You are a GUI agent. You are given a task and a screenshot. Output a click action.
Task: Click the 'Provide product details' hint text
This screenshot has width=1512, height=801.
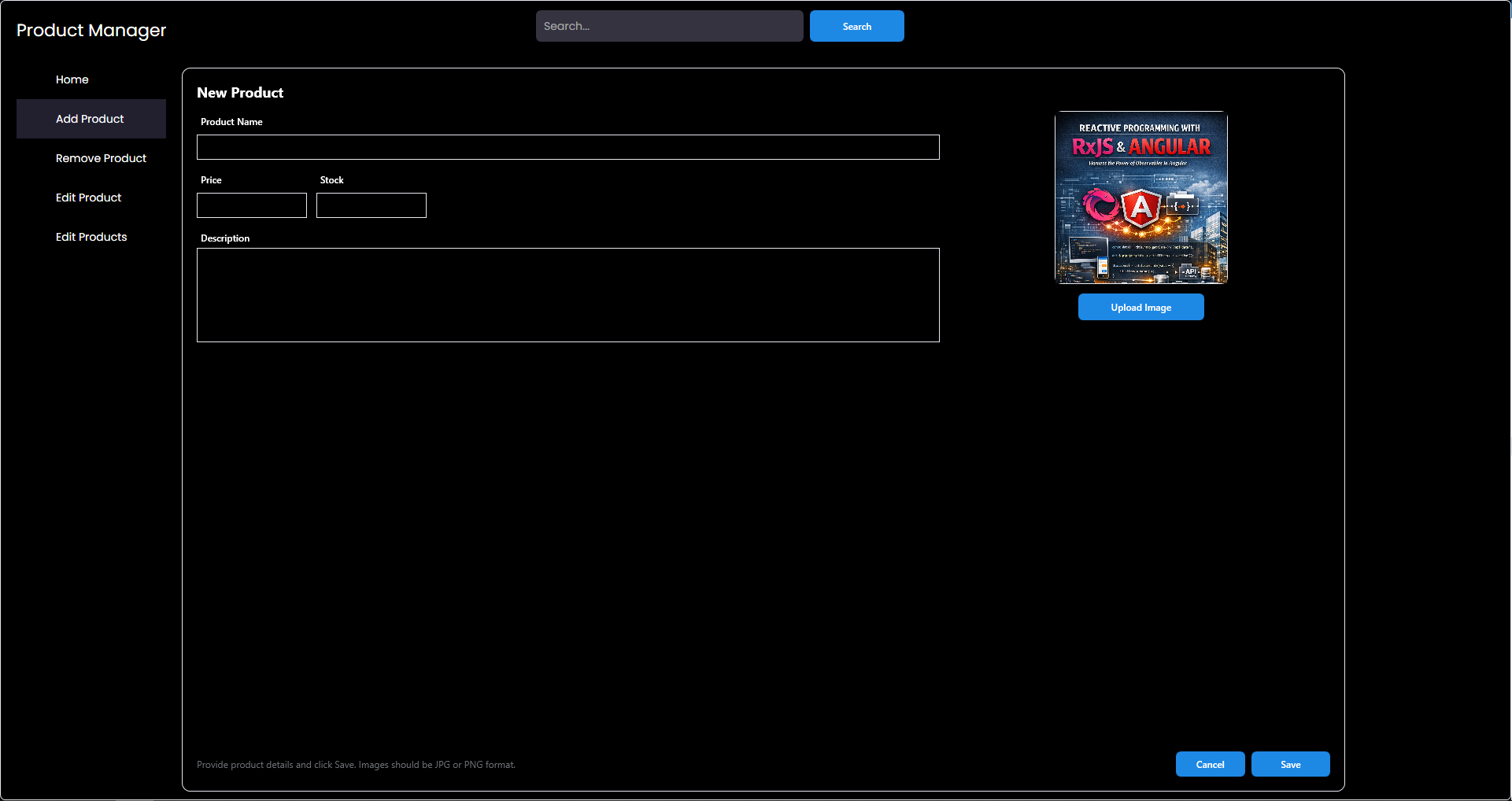point(356,765)
